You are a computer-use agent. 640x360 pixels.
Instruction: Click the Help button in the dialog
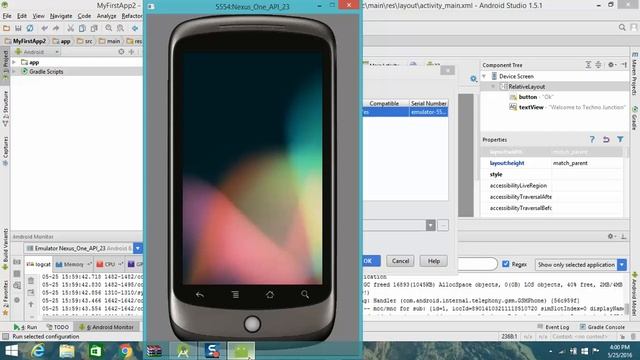433,261
